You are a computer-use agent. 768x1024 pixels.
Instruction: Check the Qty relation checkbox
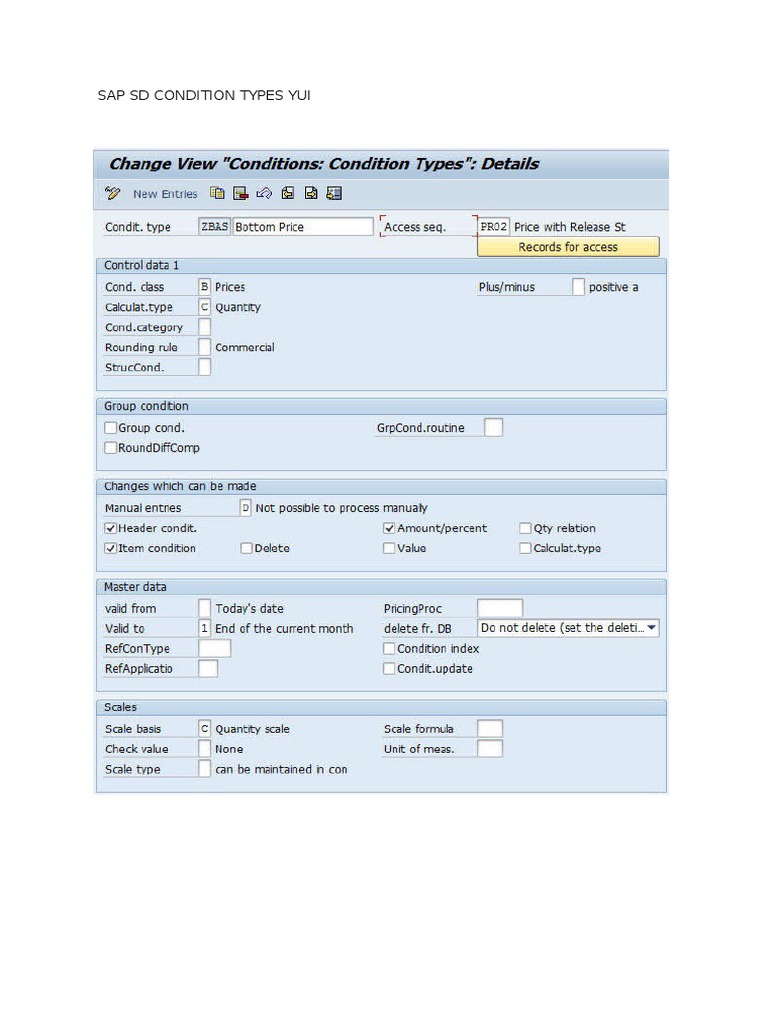(x=525, y=528)
